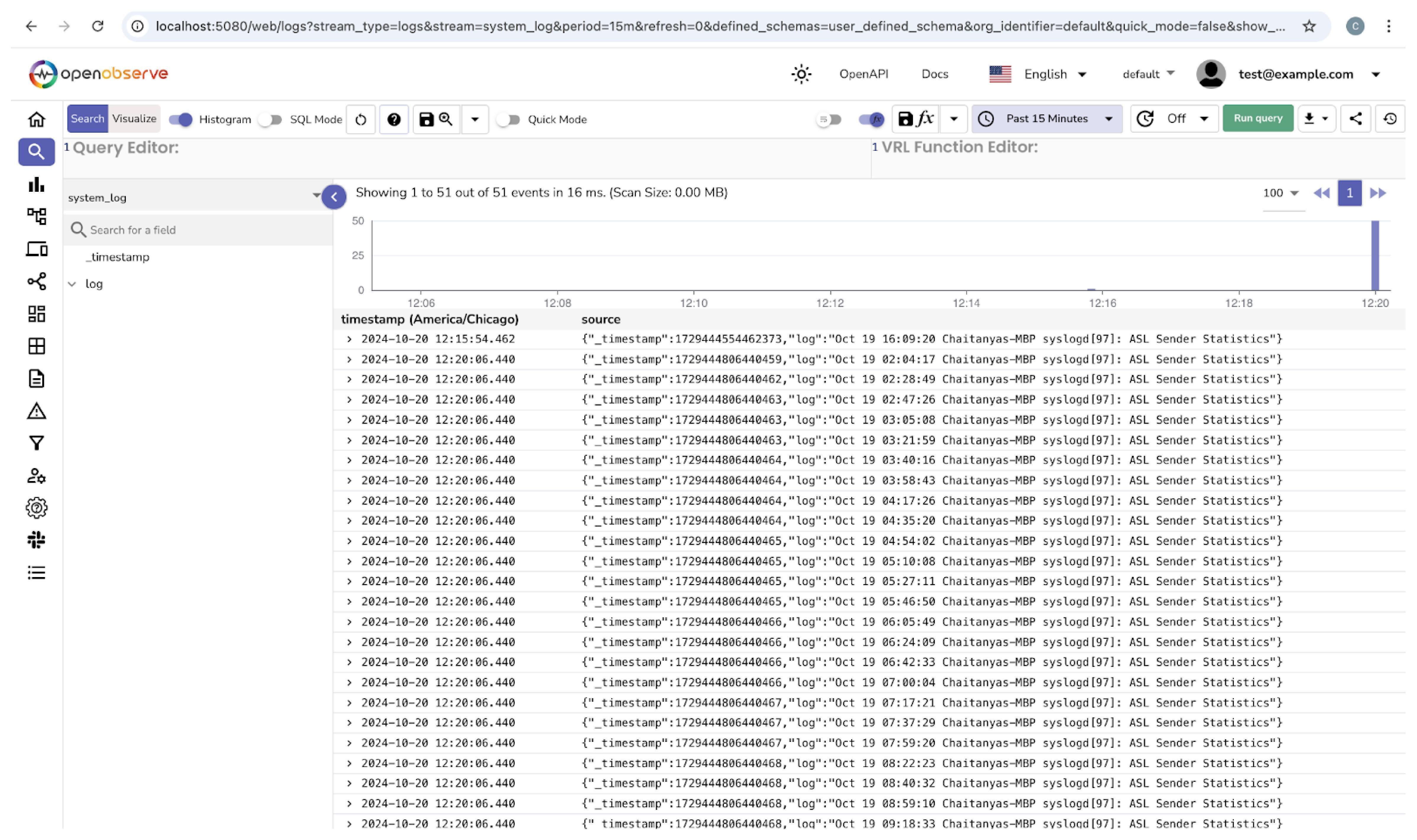Open the Docs page from the top bar
The image size is (1417, 840).
pos(934,74)
